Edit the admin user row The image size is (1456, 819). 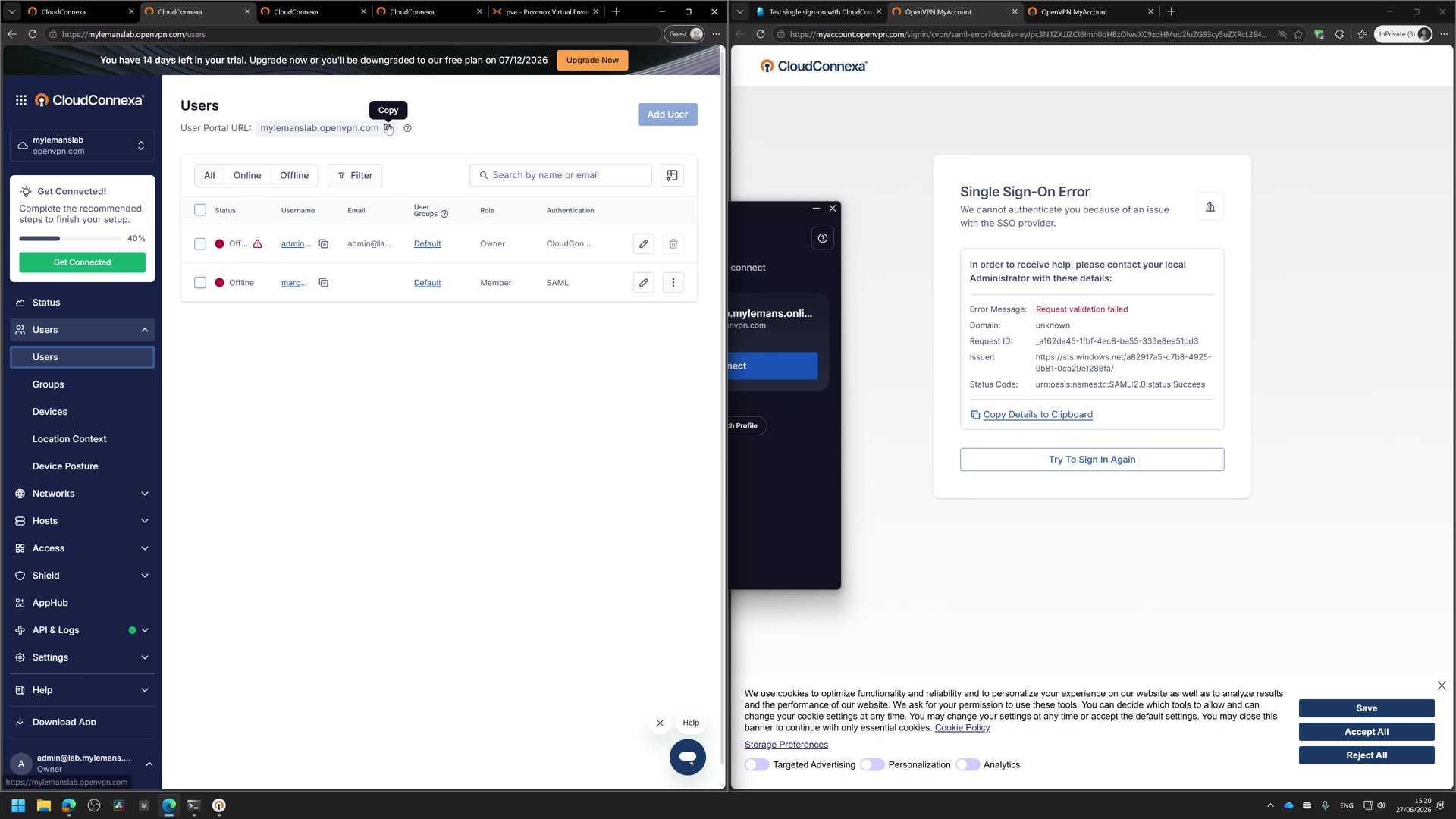point(643,243)
